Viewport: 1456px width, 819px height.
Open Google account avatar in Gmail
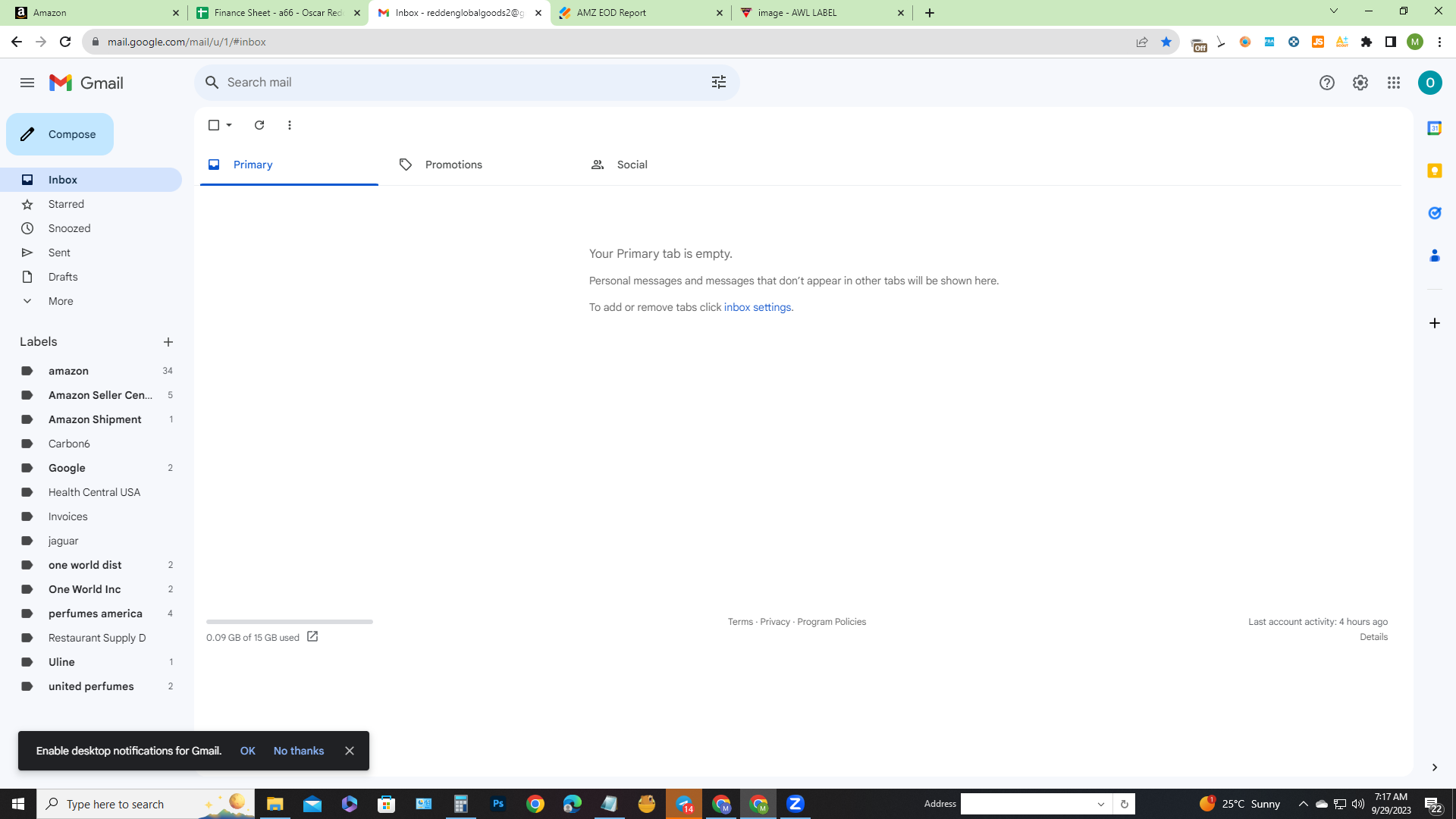point(1429,83)
